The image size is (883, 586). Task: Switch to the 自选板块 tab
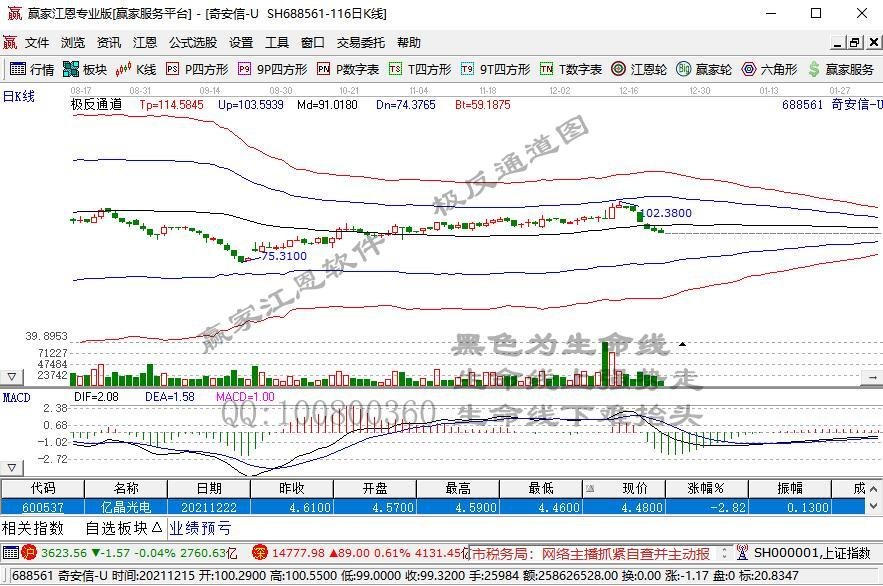(124, 528)
